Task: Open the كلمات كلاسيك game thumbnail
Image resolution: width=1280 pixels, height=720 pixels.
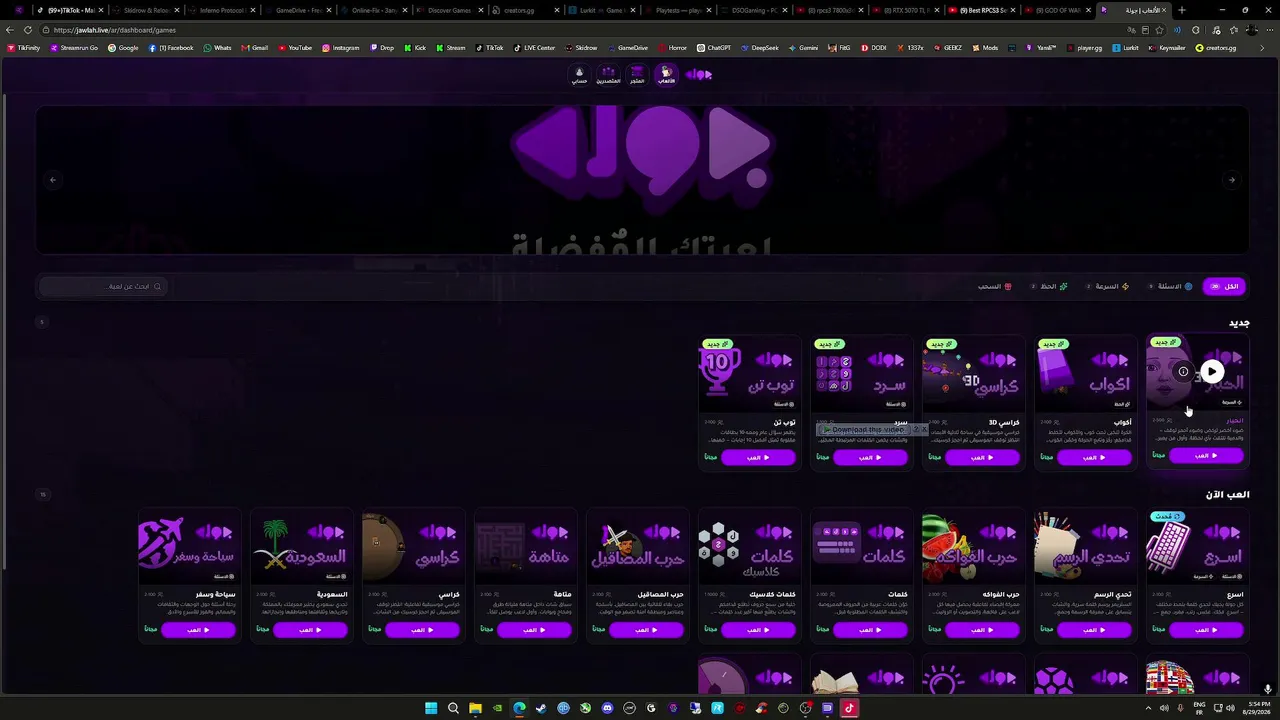Action: (x=749, y=546)
